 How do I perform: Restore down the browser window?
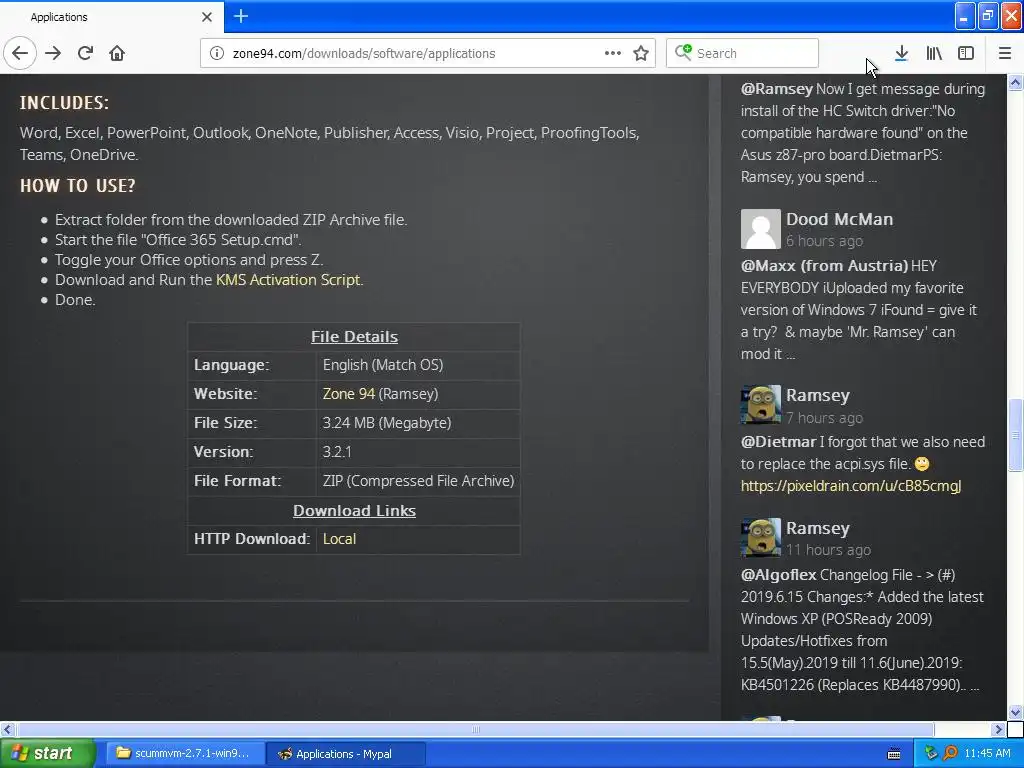pyautogui.click(x=988, y=16)
